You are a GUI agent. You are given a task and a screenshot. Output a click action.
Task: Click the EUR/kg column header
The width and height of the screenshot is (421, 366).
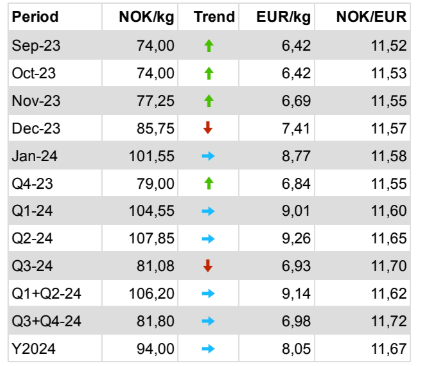283,17
